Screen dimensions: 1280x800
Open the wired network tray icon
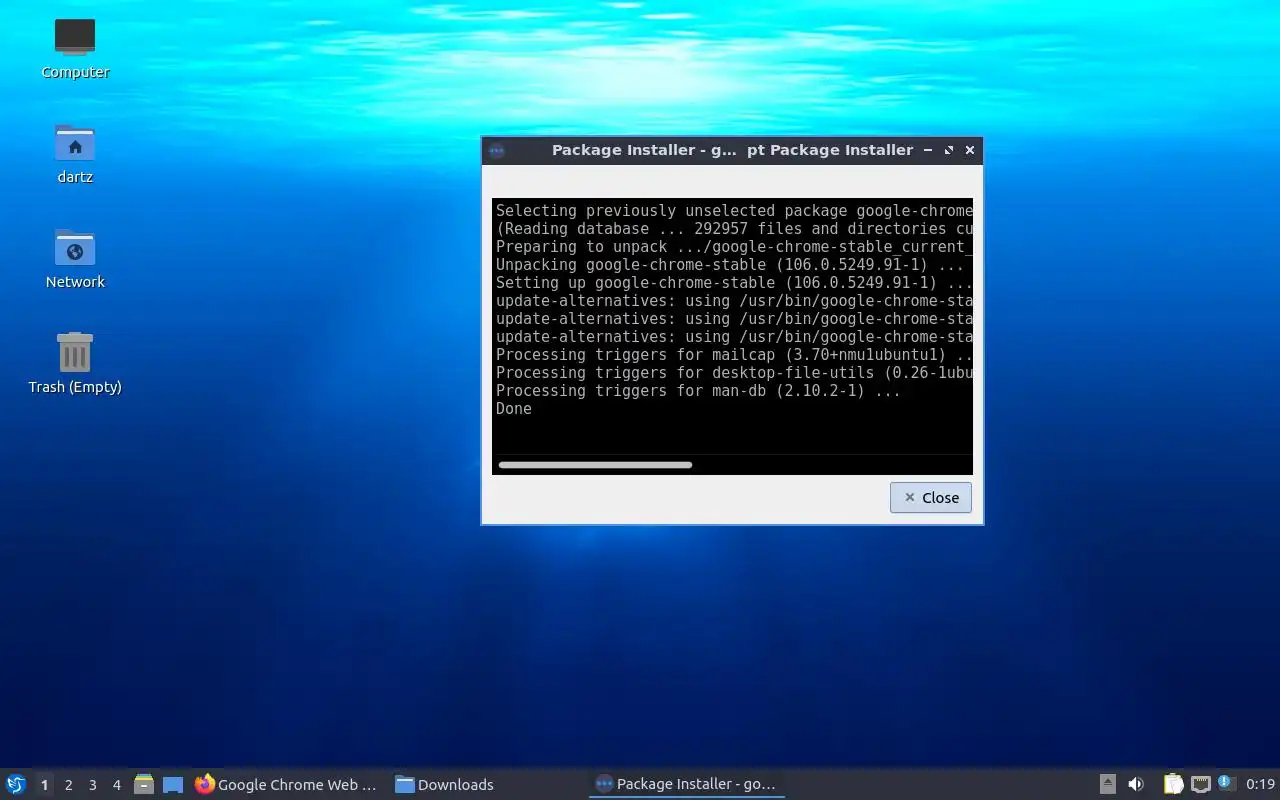pyautogui.click(x=1200, y=784)
